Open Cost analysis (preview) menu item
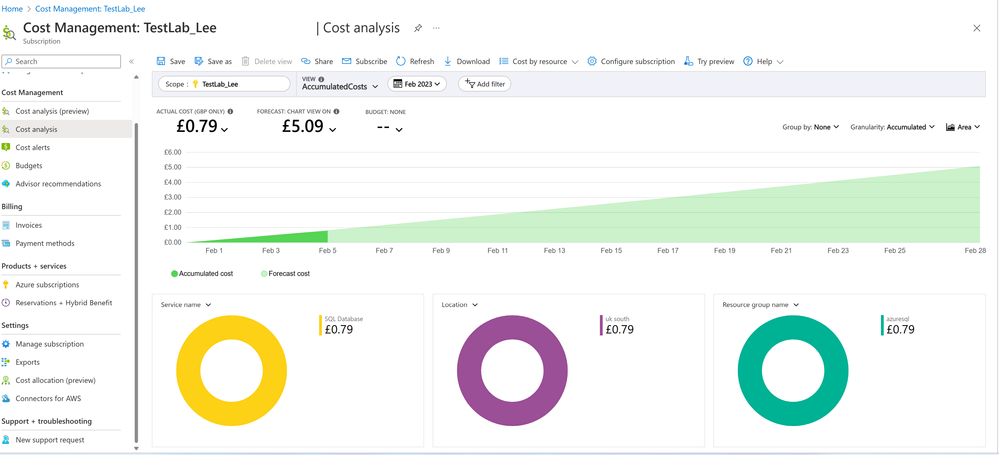Screen dimensions: 999x455 [x=52, y=111]
